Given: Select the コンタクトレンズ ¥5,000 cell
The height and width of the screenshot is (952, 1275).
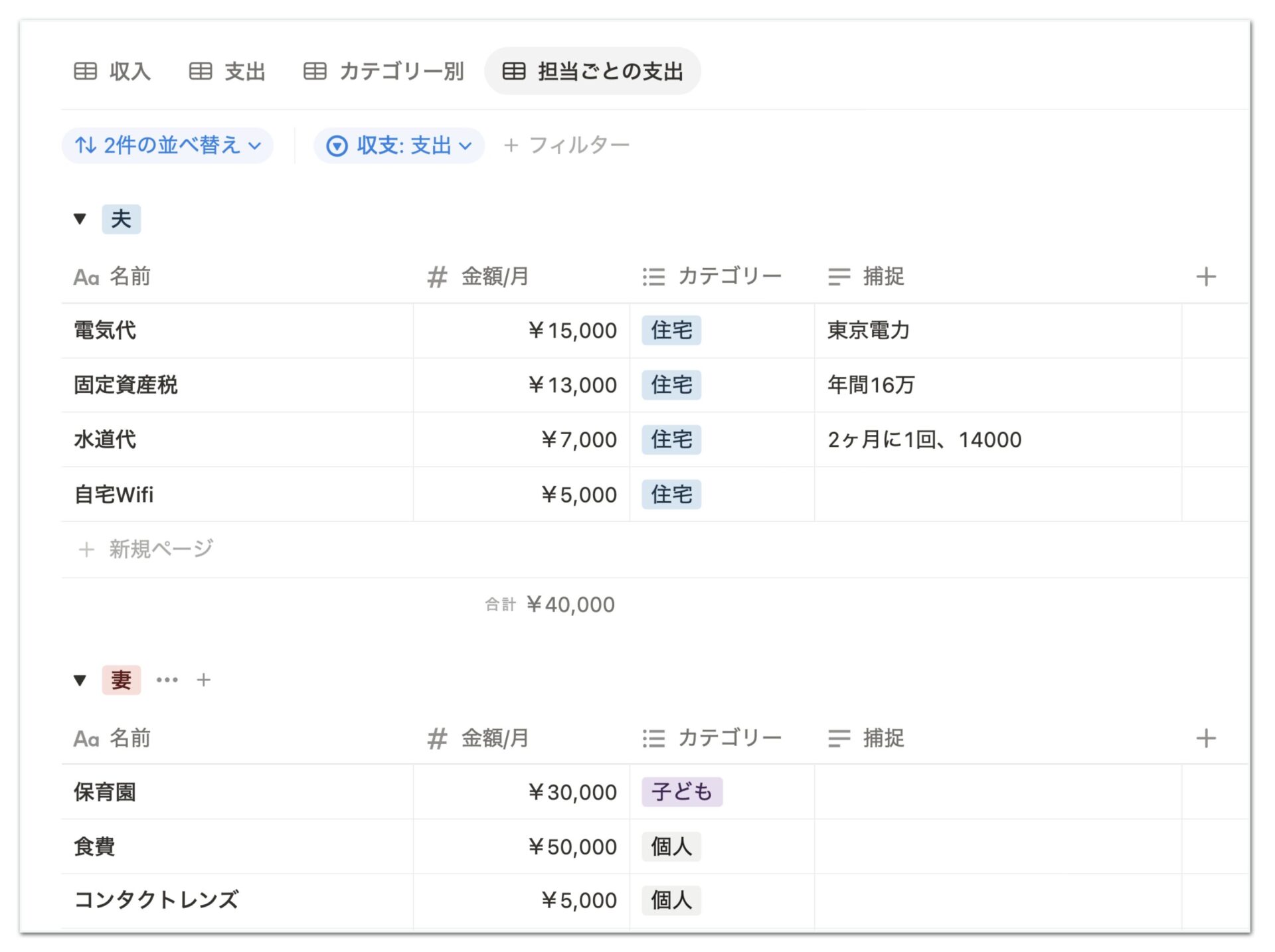Looking at the screenshot, I should (521, 901).
